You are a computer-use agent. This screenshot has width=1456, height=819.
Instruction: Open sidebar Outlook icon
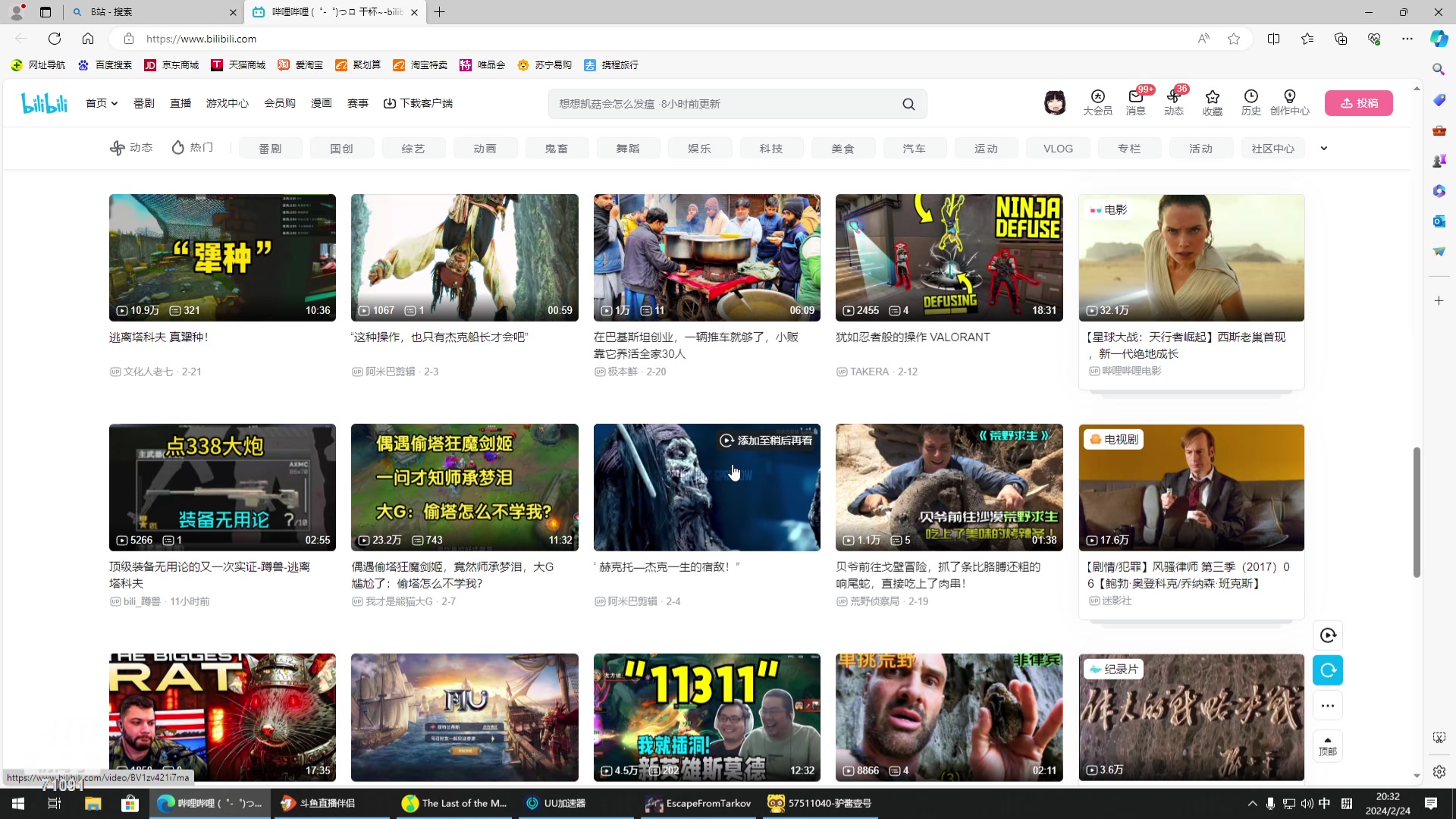coord(1439,221)
